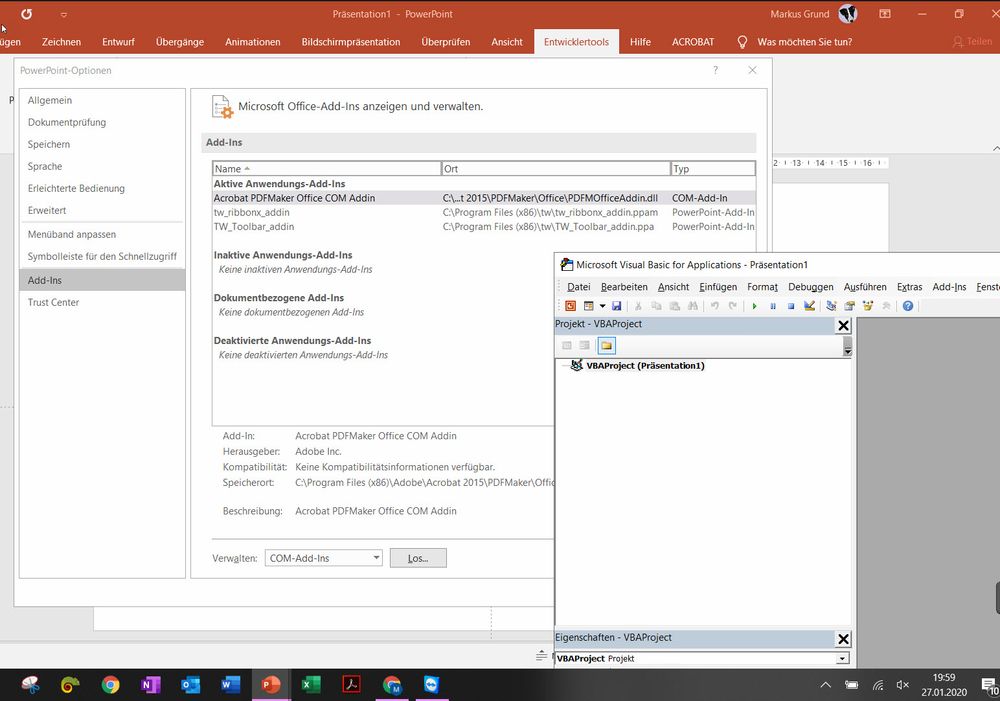The height and width of the screenshot is (701, 1000).
Task: Click the View Object icon in Project panel
Action: [584, 346]
